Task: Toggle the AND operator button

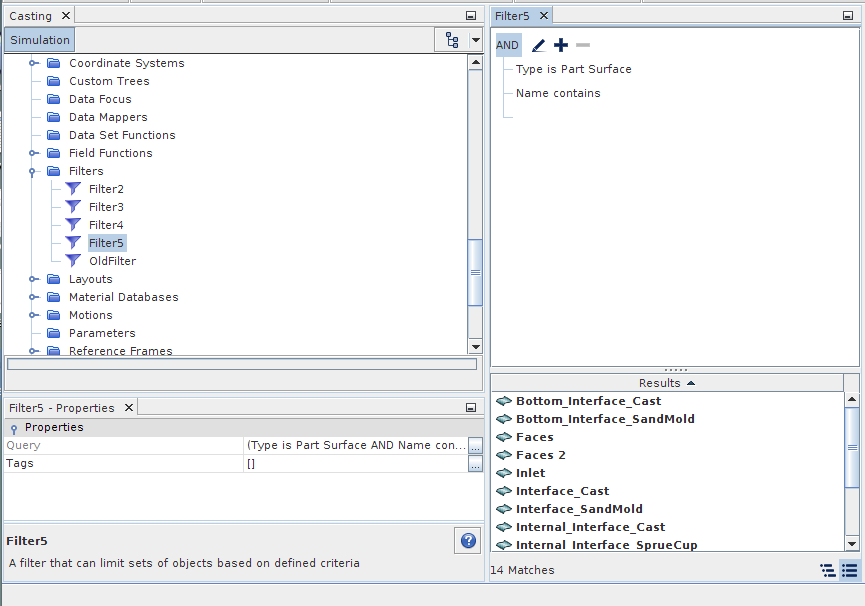Action: 508,45
